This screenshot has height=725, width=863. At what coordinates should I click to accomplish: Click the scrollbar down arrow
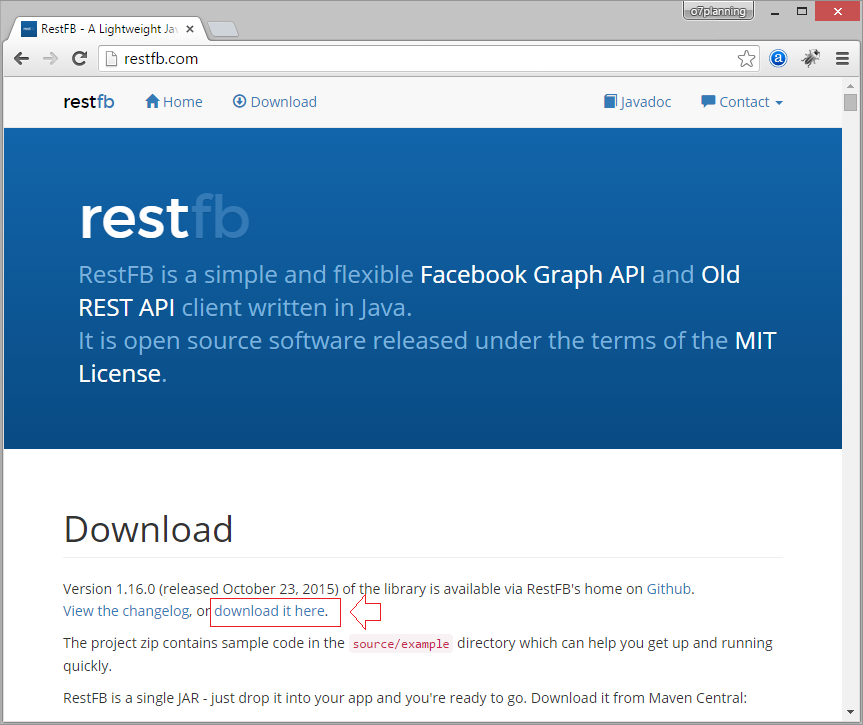click(850, 712)
